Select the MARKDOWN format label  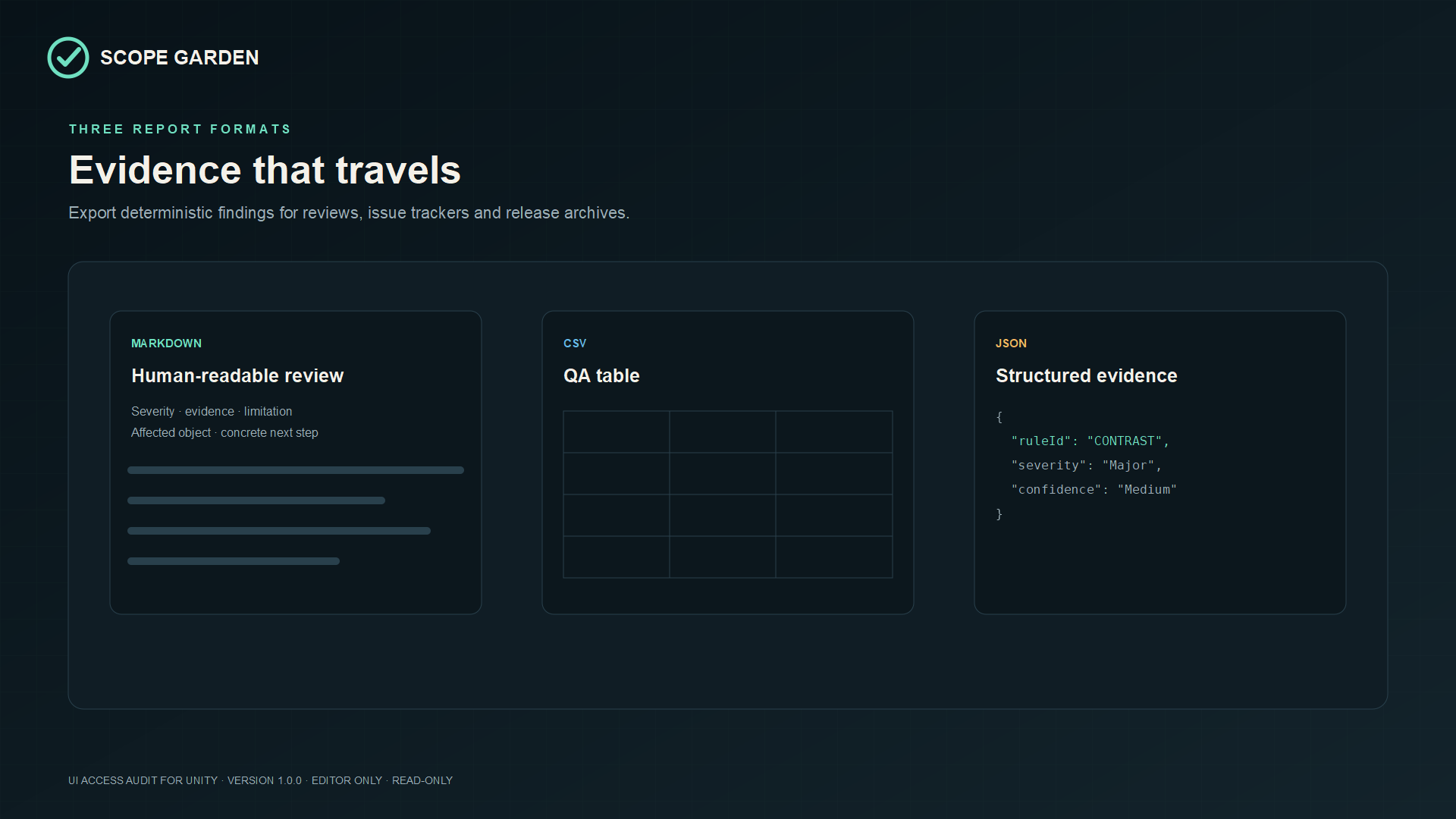pos(166,344)
